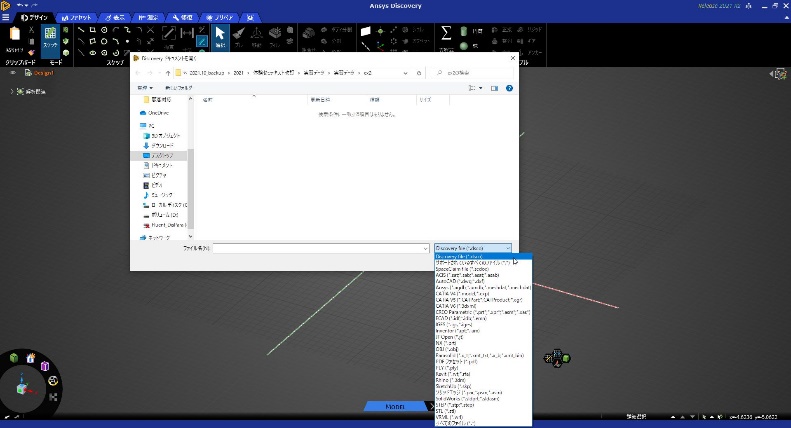
Task: Expand the tree node in structure panel
Action: pos(12,91)
